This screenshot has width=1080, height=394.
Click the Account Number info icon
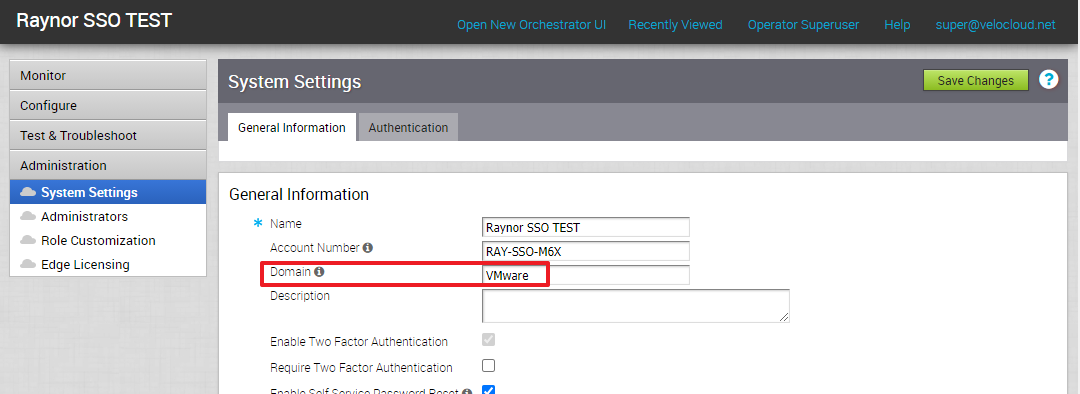tap(368, 248)
